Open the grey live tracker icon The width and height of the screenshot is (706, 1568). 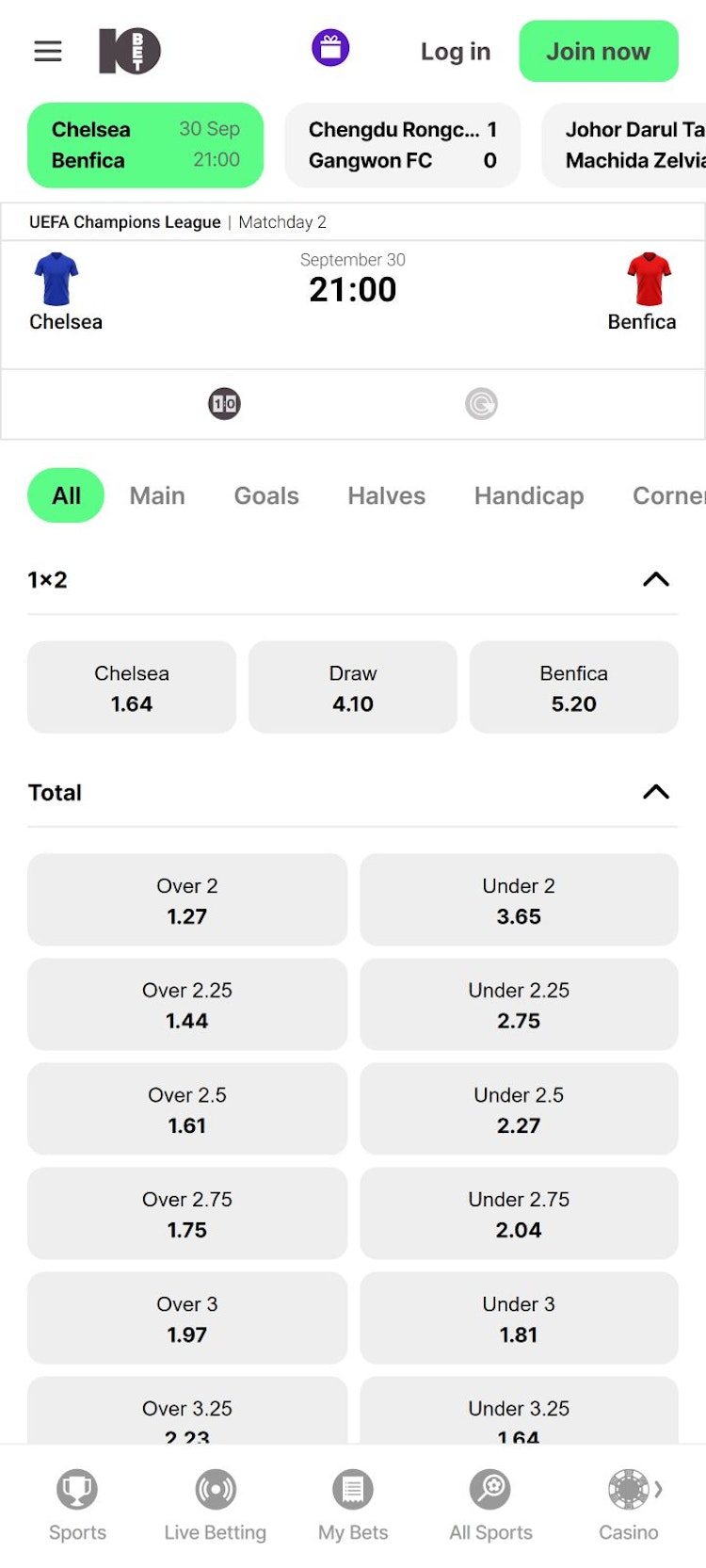click(x=481, y=404)
